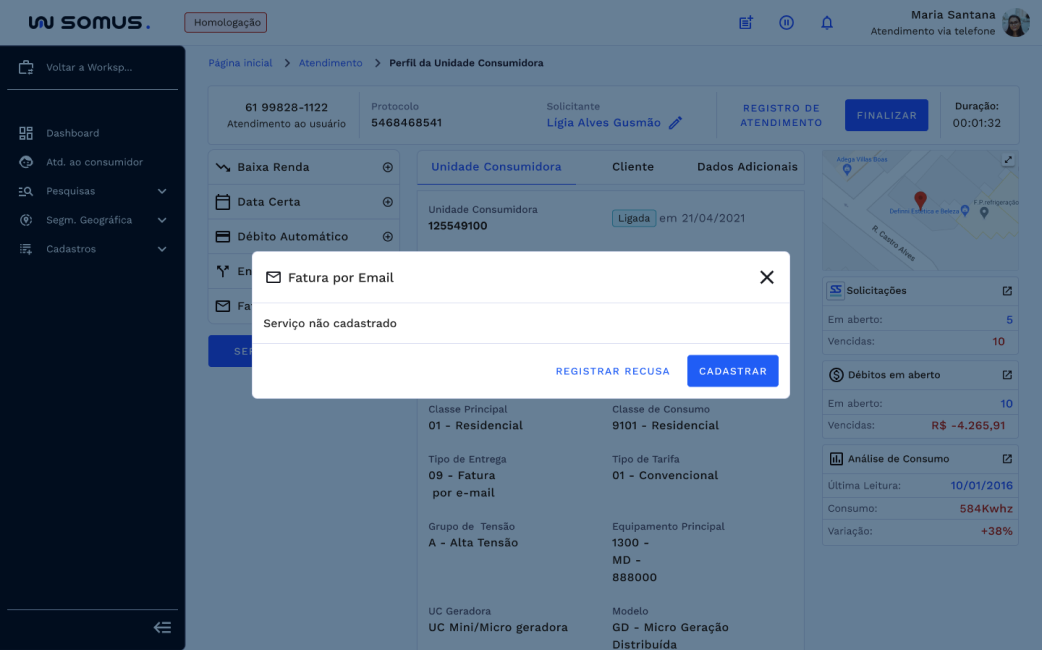Click CADASTRAR in the Fatura por Email dialog

click(732, 370)
